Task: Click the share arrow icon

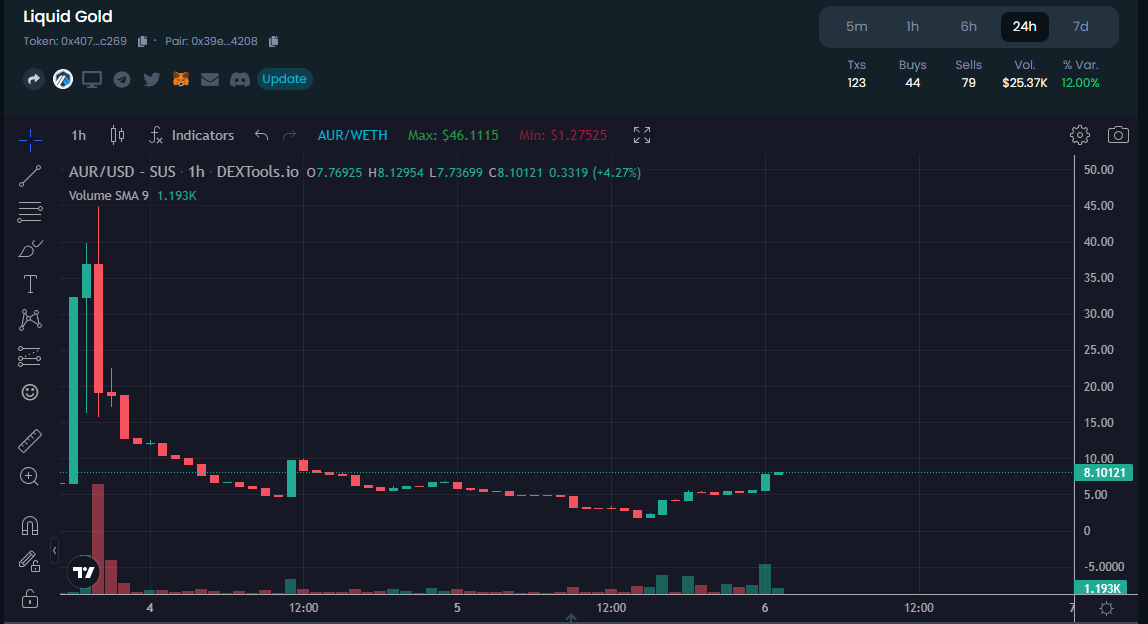Action: click(x=34, y=79)
